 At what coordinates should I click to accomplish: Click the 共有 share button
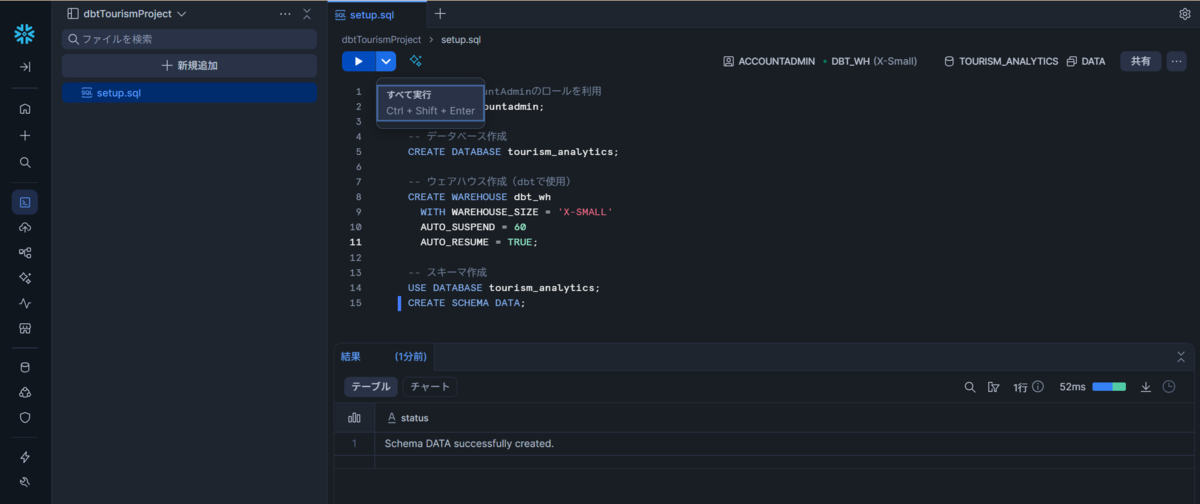click(x=1141, y=61)
